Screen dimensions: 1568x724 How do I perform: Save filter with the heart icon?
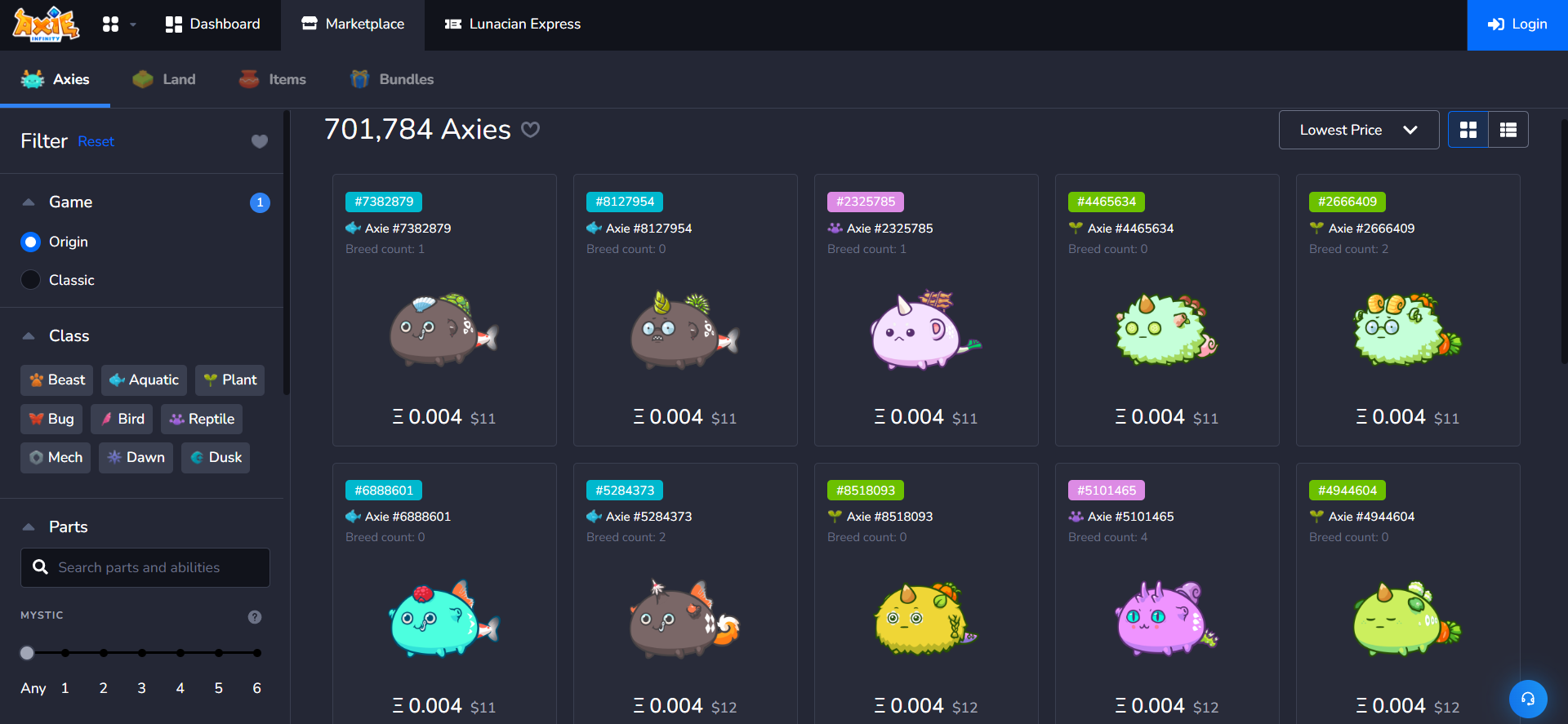coord(260,141)
